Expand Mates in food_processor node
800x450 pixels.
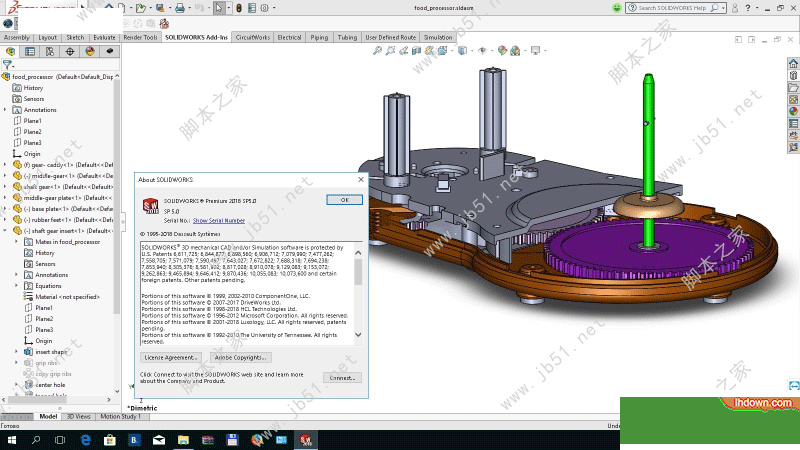pos(16,242)
